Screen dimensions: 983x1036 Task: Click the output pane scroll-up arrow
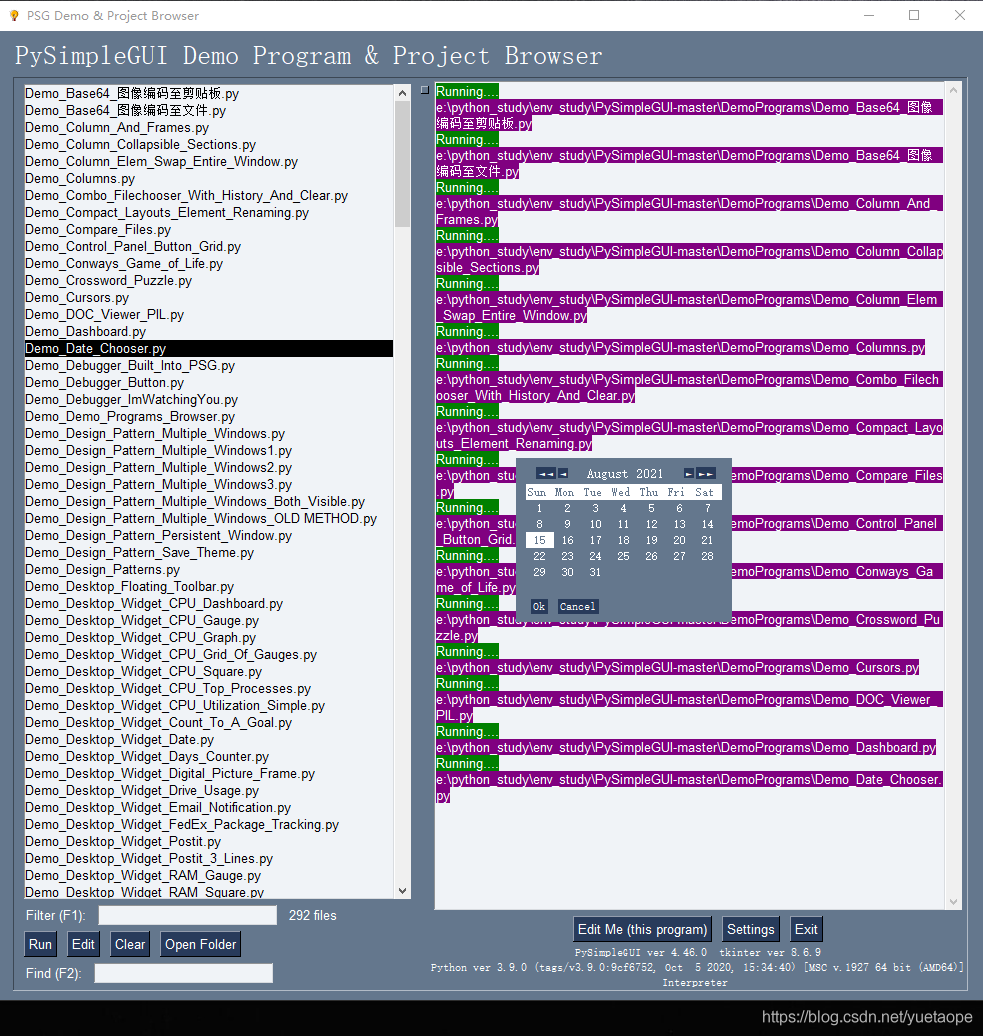pos(953,90)
